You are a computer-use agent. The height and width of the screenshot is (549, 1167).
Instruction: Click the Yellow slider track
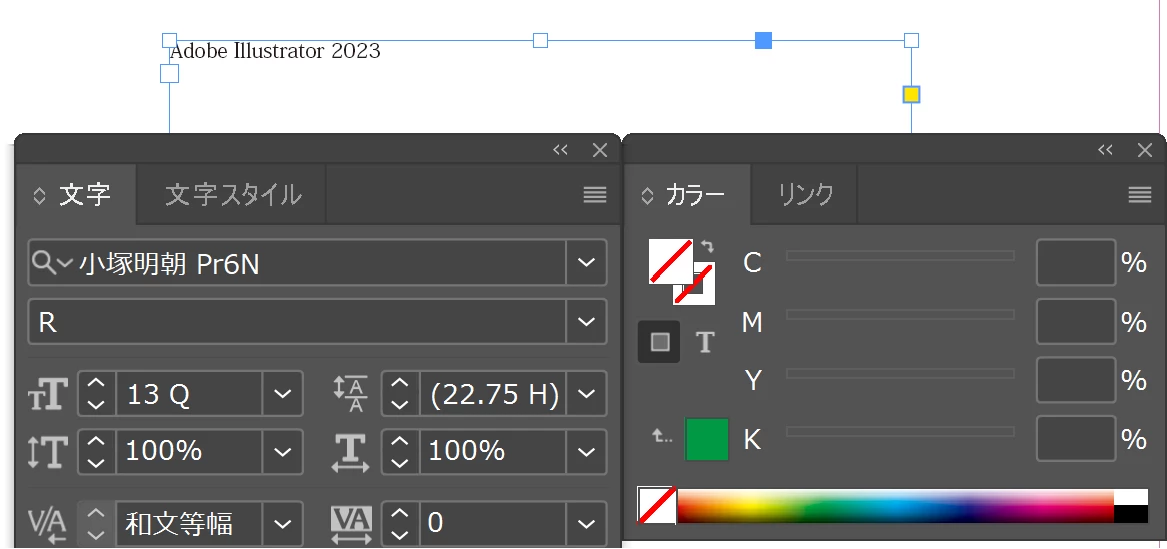(901, 373)
